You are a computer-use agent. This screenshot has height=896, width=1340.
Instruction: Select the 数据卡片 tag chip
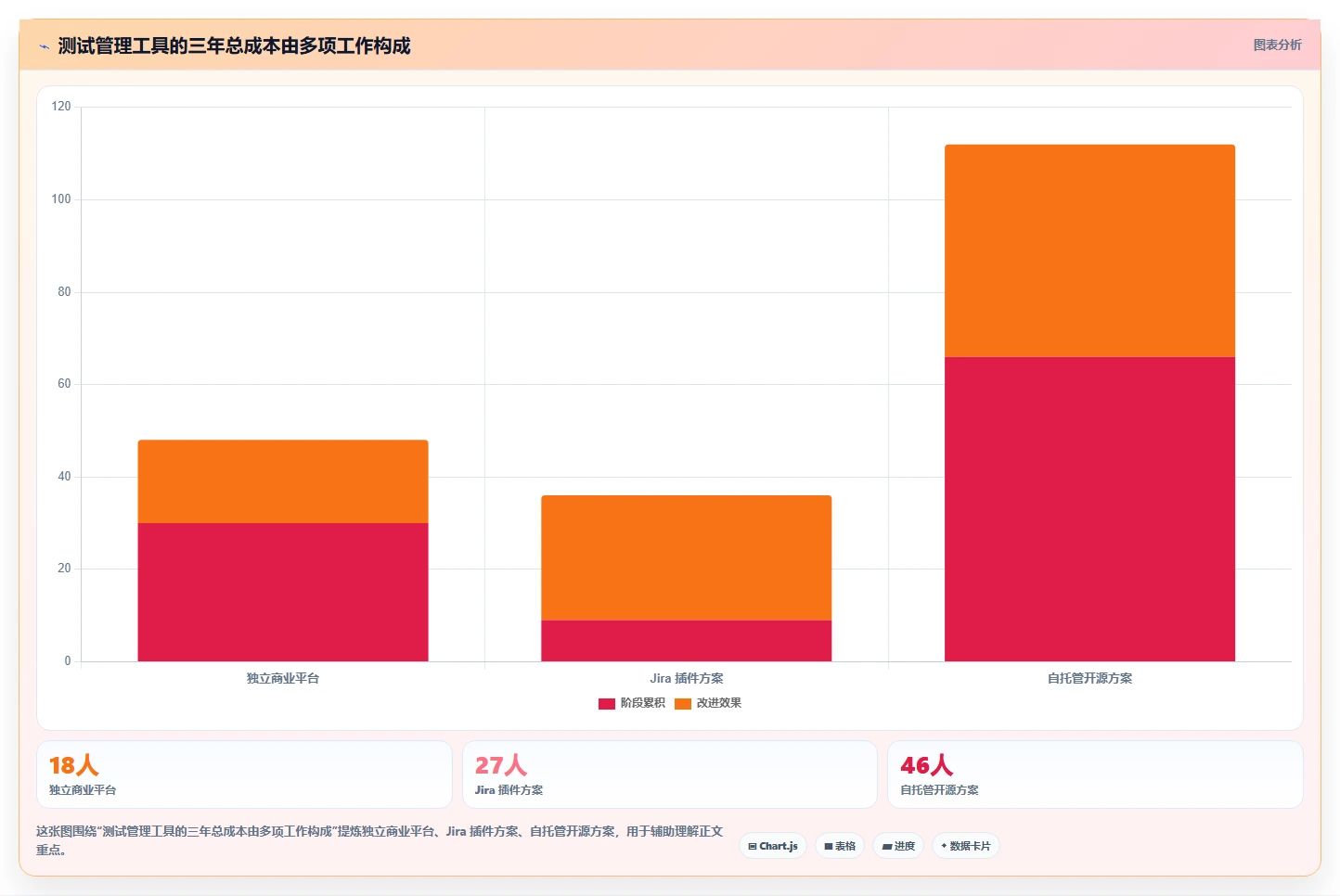coord(965,846)
